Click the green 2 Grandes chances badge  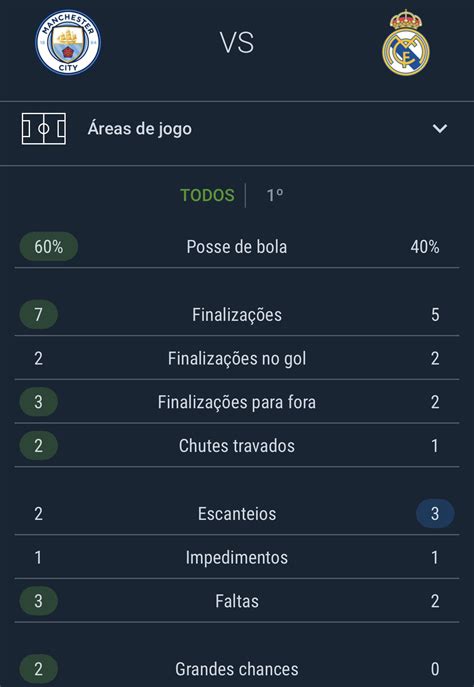[39, 669]
